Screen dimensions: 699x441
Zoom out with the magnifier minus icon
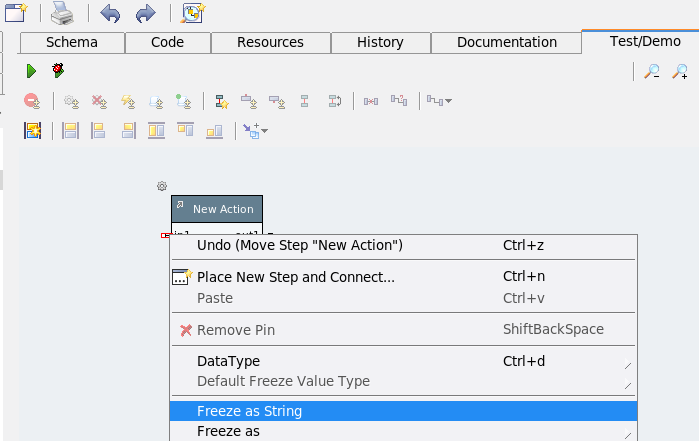(651, 71)
